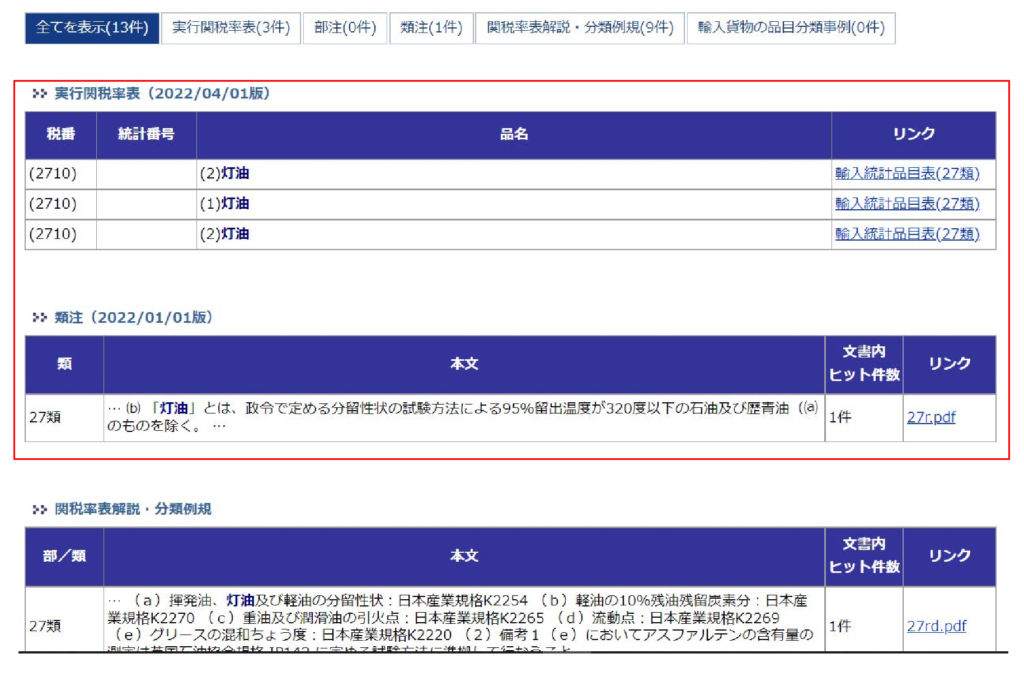Image resolution: width=1024 pixels, height=677 pixels.
Task: Switch to the 実行関税率表(3件) tab
Action: pyautogui.click(x=231, y=28)
